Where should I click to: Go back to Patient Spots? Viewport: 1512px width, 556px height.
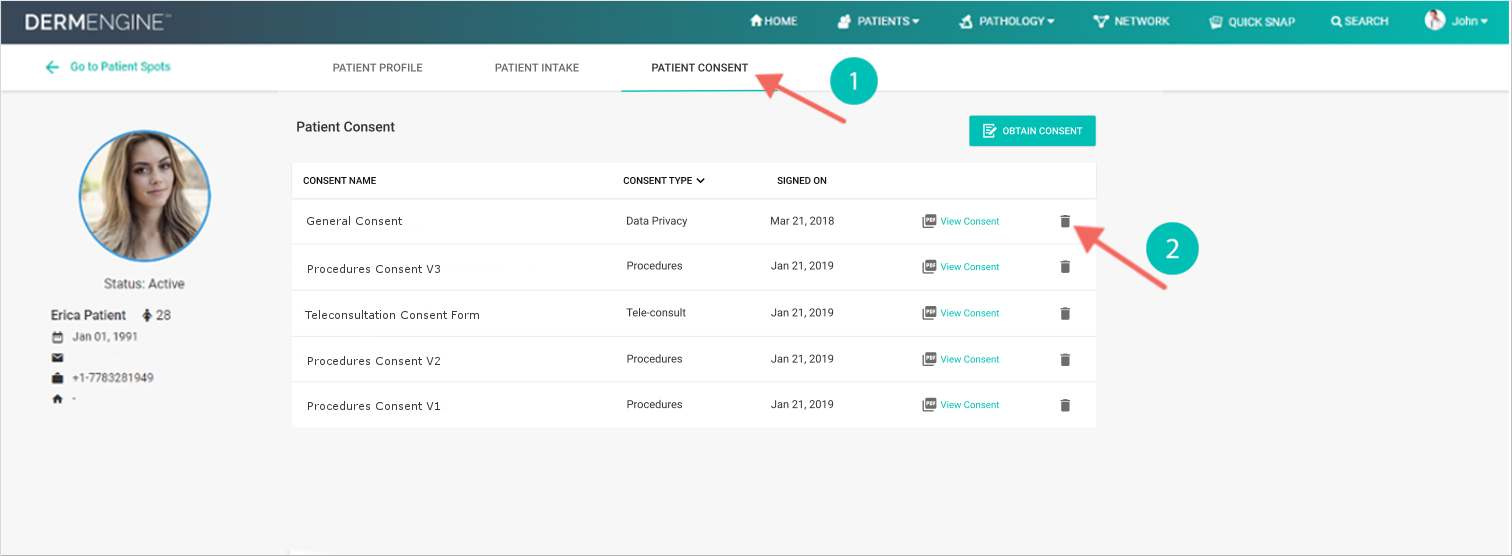[x=109, y=67]
